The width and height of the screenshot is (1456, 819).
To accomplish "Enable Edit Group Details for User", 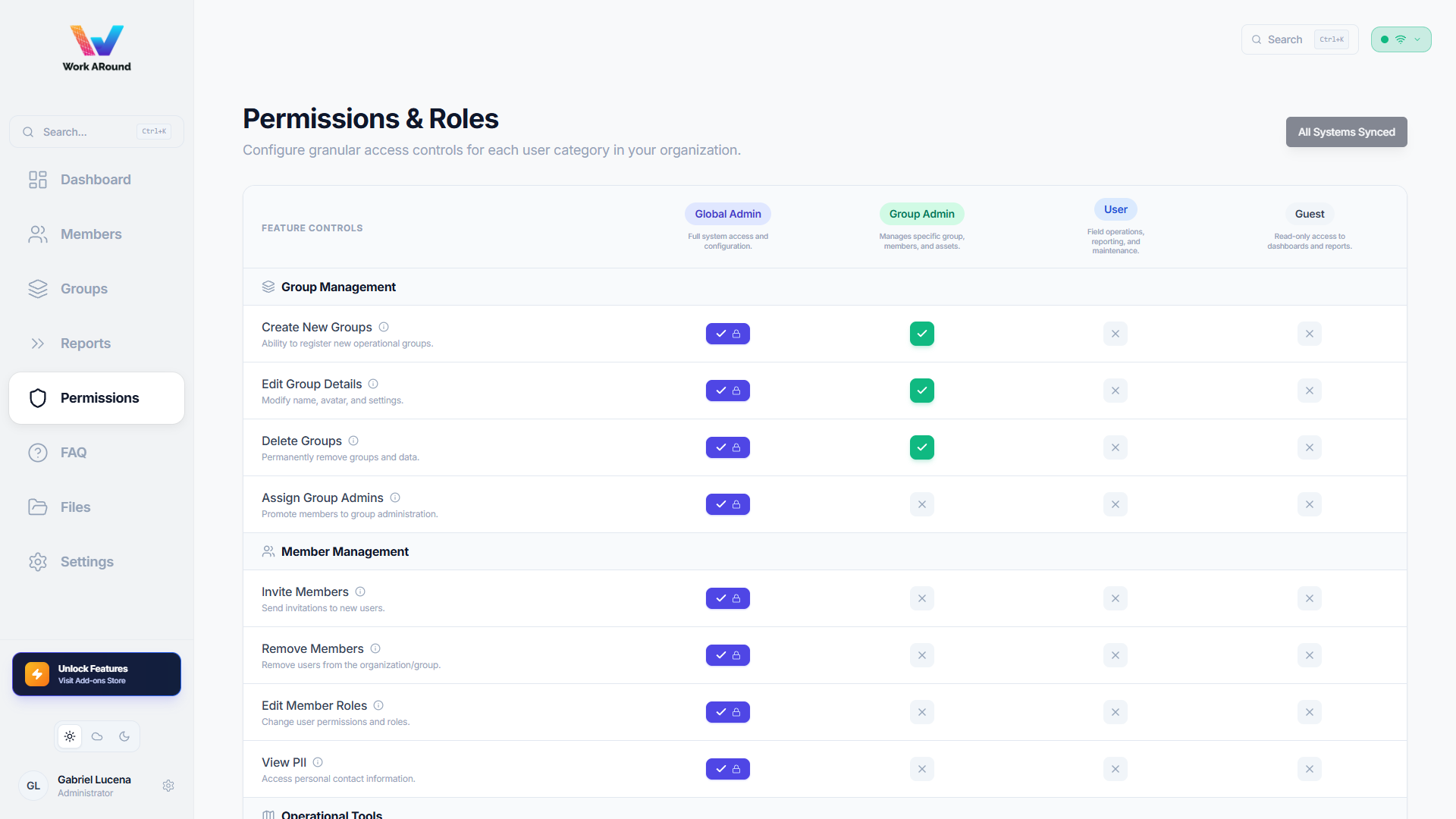I will pyautogui.click(x=1116, y=391).
